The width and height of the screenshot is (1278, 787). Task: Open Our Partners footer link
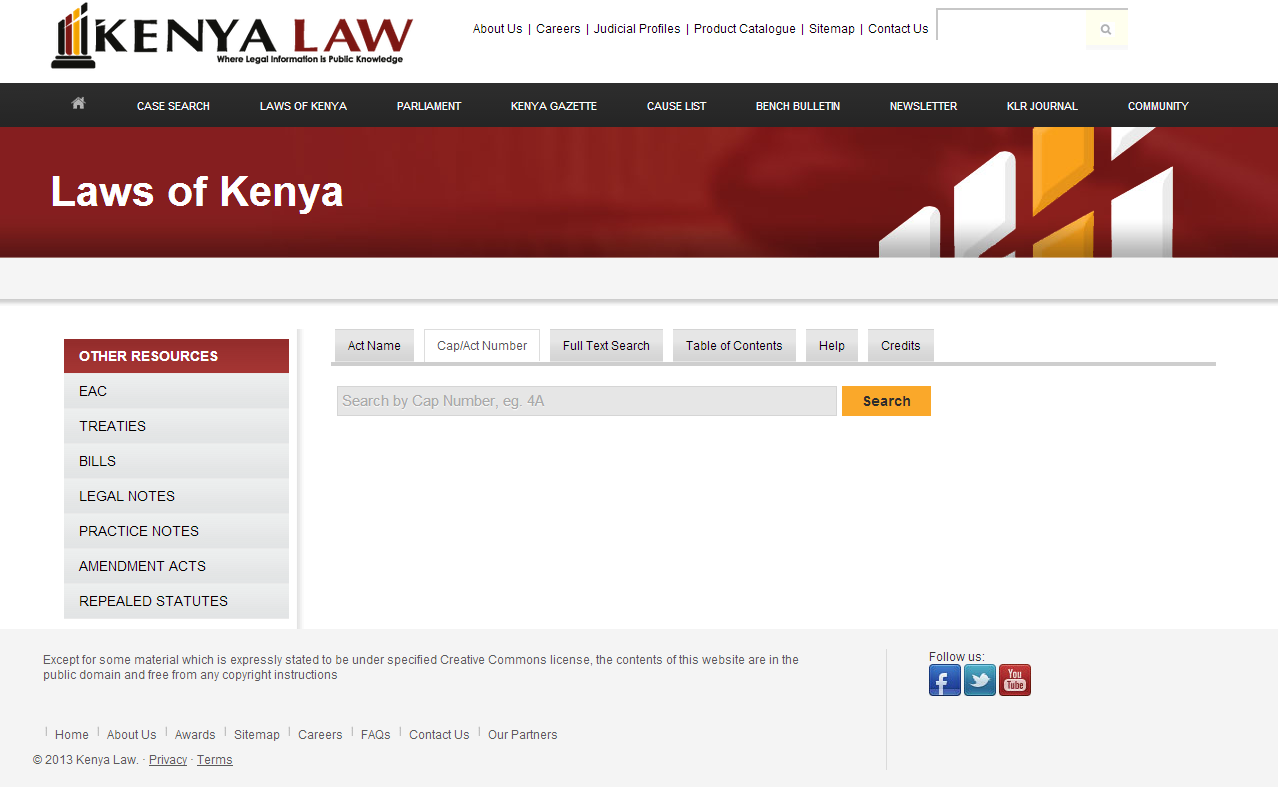(x=523, y=735)
